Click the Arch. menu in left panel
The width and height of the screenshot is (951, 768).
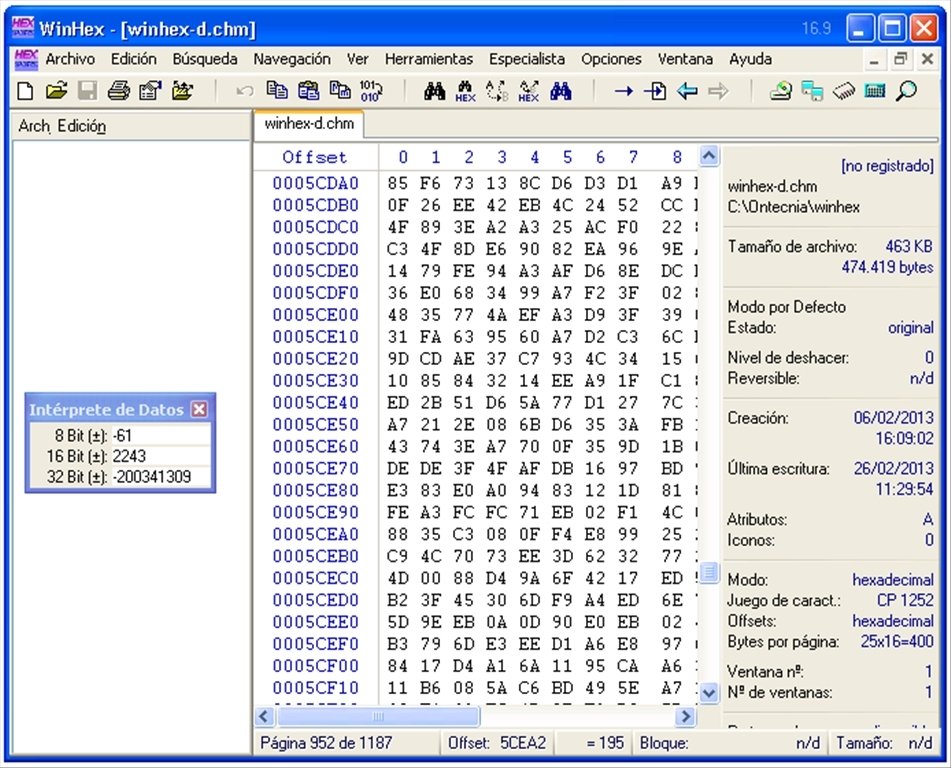(x=34, y=126)
